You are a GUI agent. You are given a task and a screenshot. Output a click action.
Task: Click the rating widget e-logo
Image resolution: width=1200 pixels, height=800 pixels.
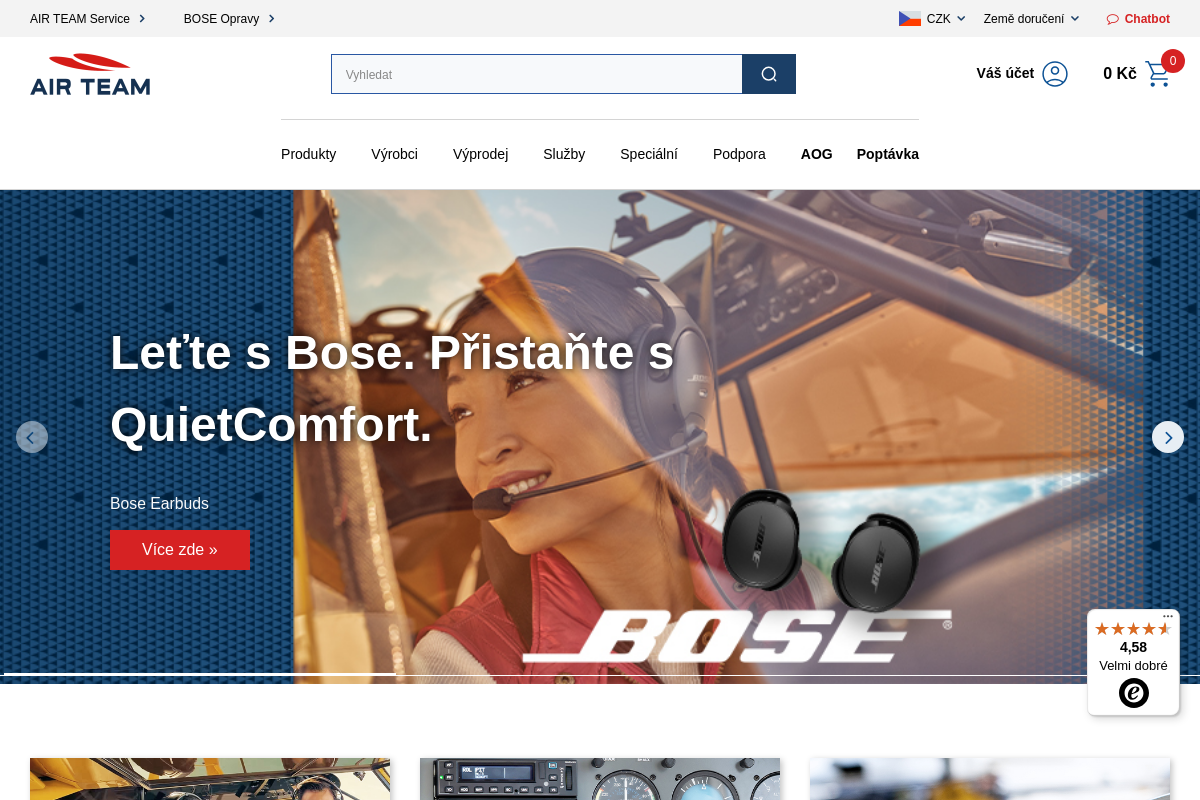point(1134,693)
